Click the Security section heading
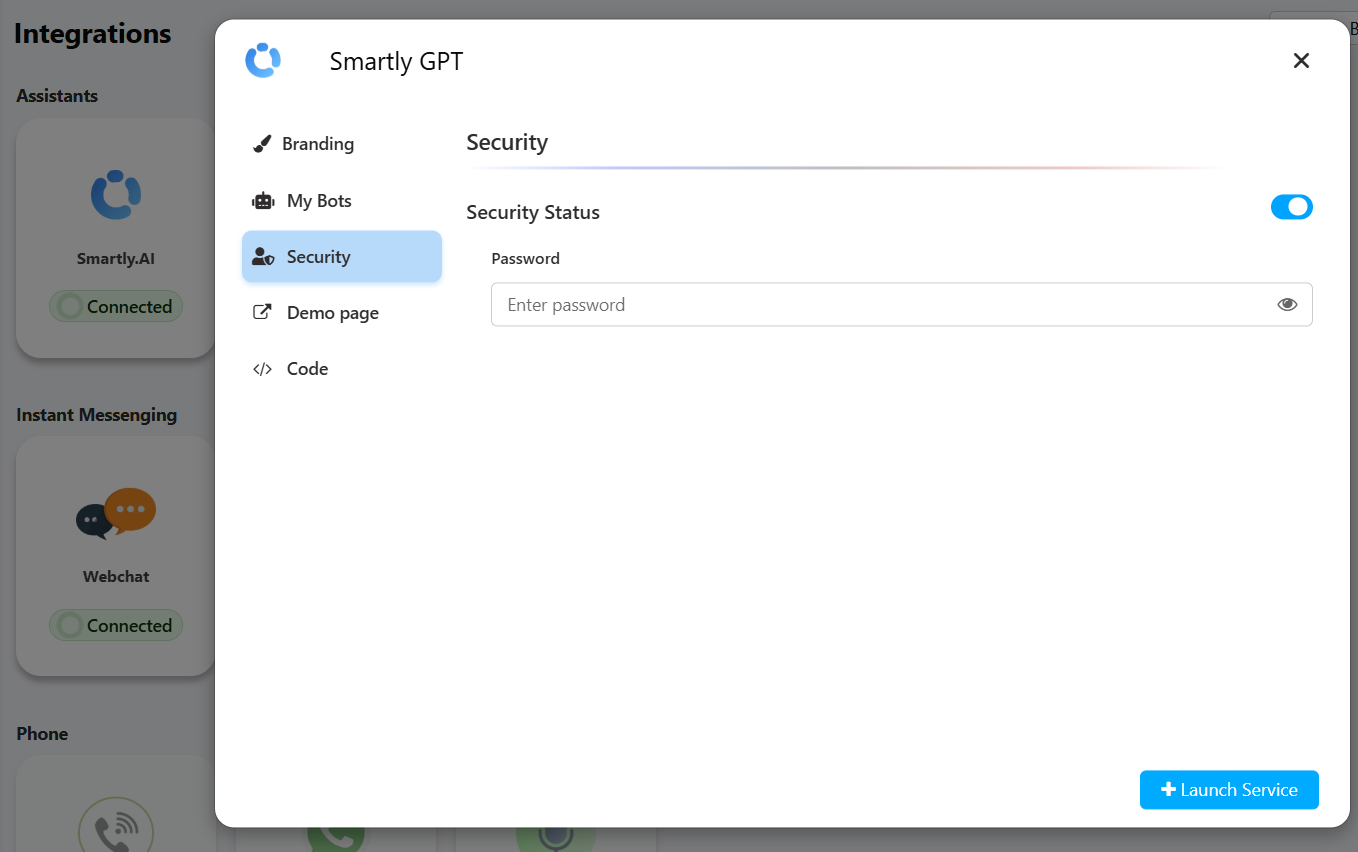The image size is (1358, 852). pyautogui.click(x=507, y=142)
